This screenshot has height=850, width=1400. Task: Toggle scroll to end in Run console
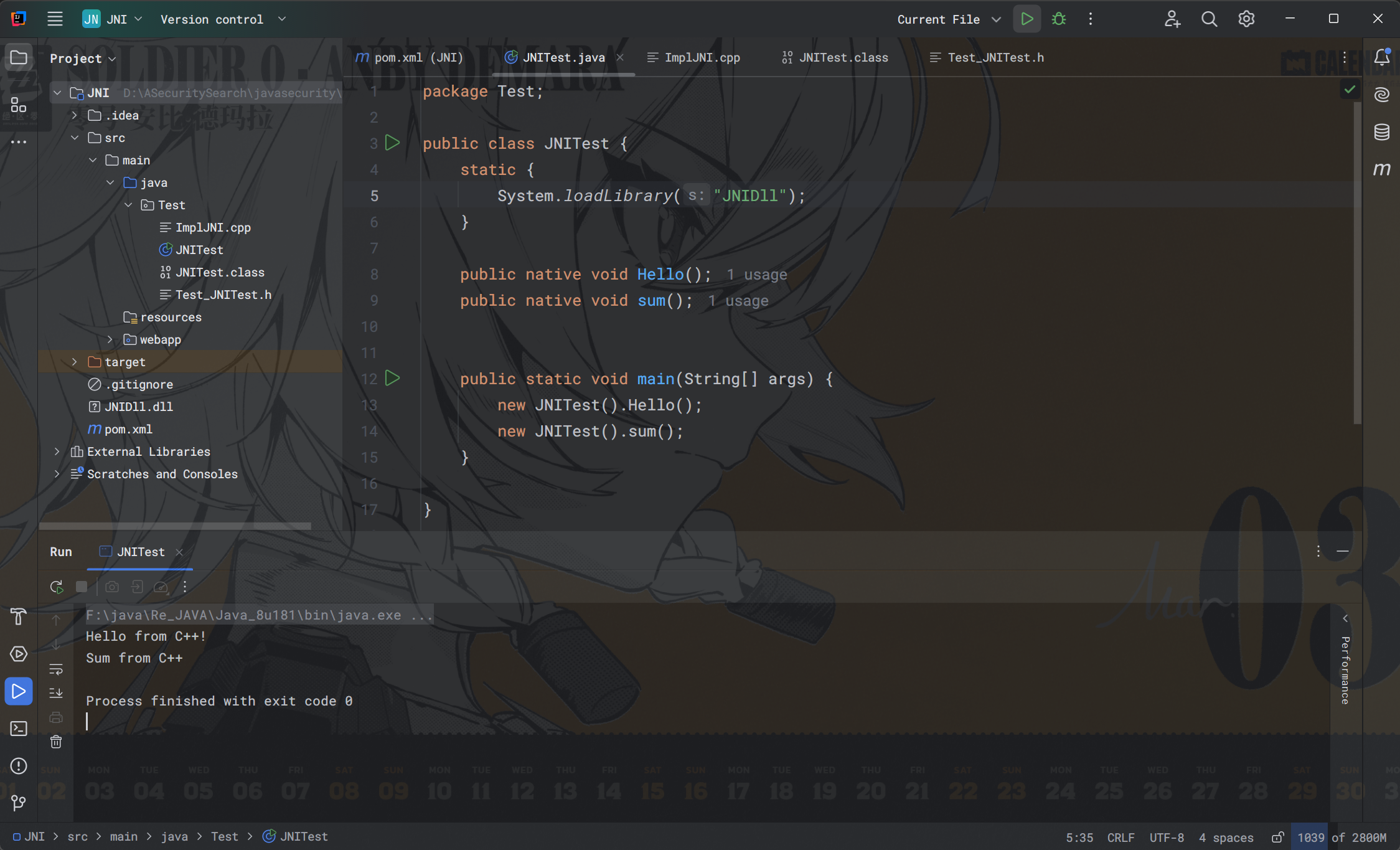click(56, 693)
